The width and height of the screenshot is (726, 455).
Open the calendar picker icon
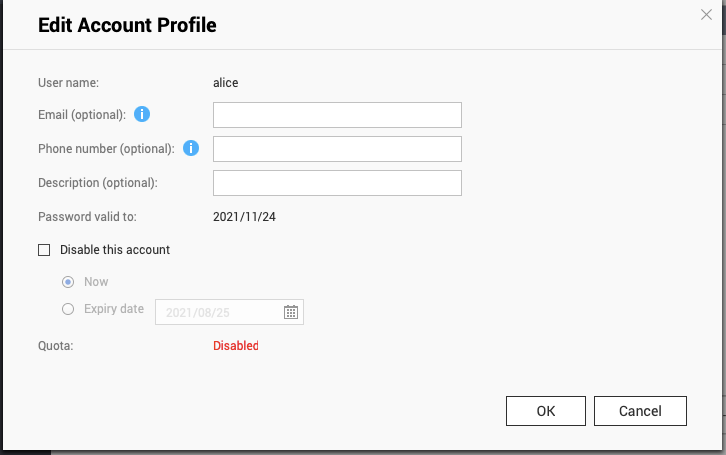tap(291, 312)
